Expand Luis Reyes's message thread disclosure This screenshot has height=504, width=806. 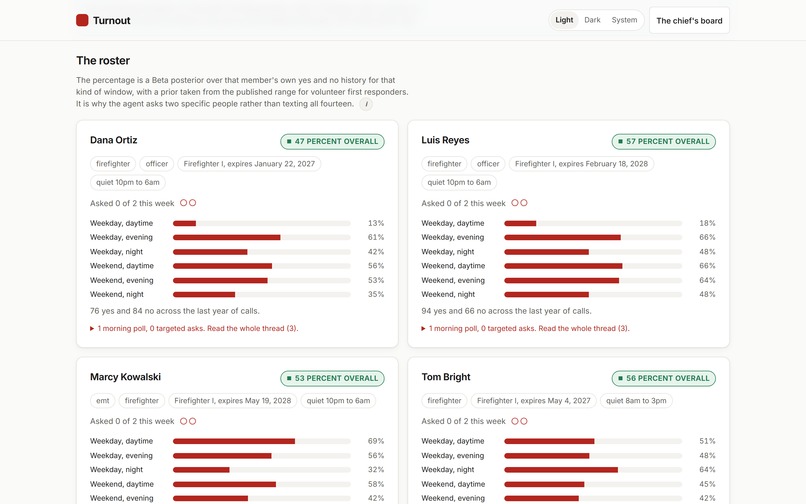point(525,328)
